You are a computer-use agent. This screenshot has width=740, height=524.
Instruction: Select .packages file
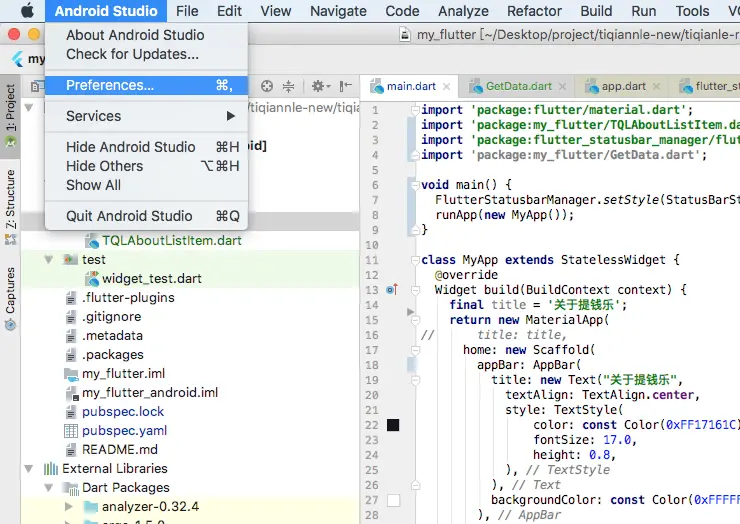pos(113,355)
